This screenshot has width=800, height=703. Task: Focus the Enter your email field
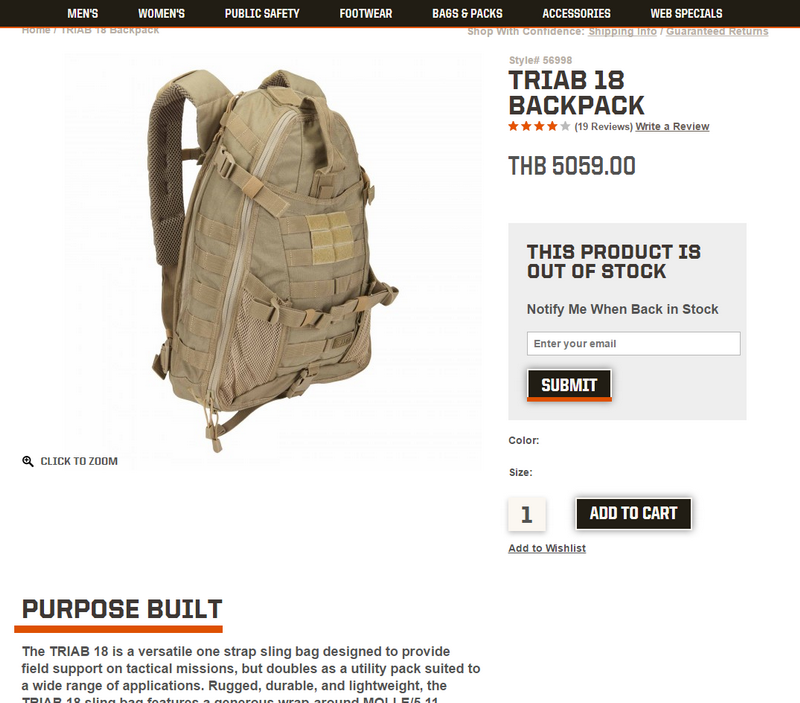click(x=634, y=343)
